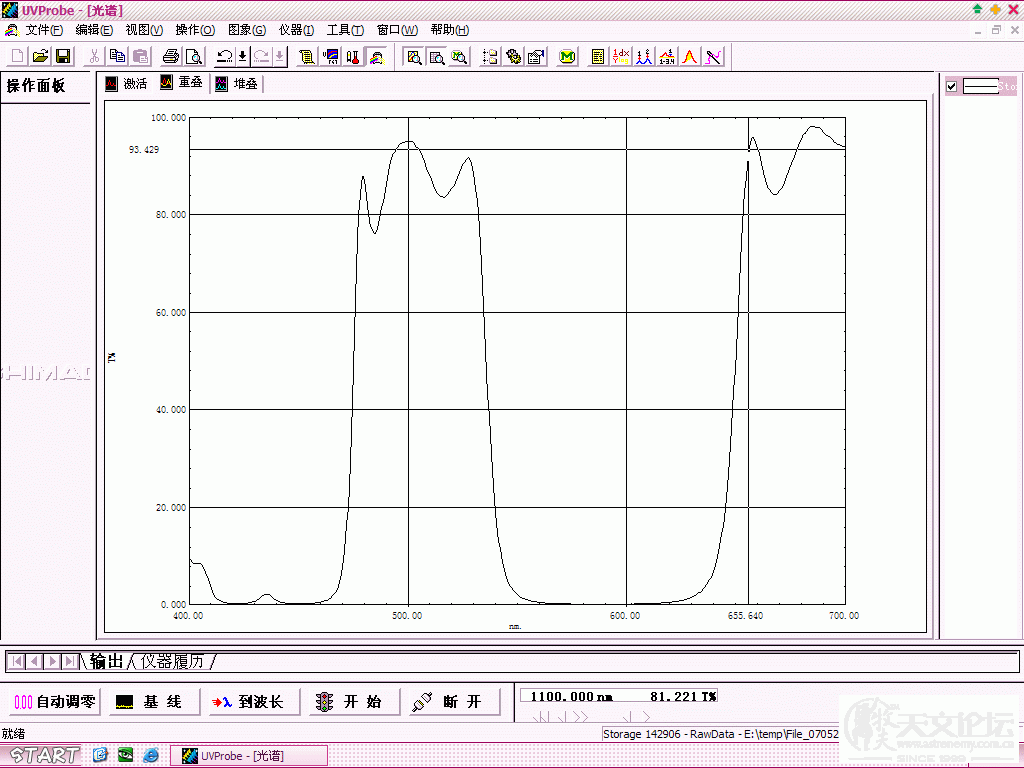The image size is (1024, 768).
Task: Save the spectrum with the floppy disk icon
Action: (63, 56)
